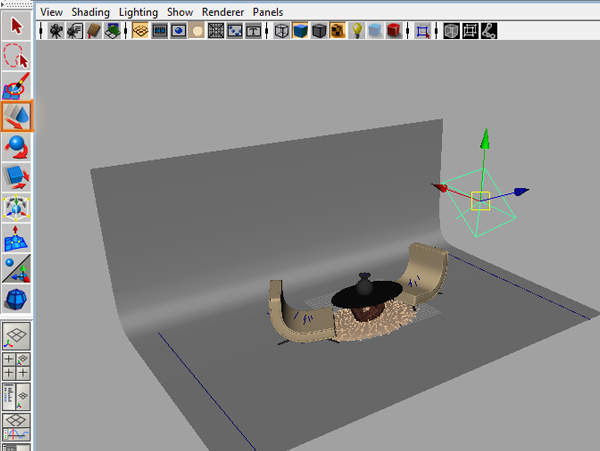Activate the Rotate tool
This screenshot has width=600, height=451.
tap(16, 147)
